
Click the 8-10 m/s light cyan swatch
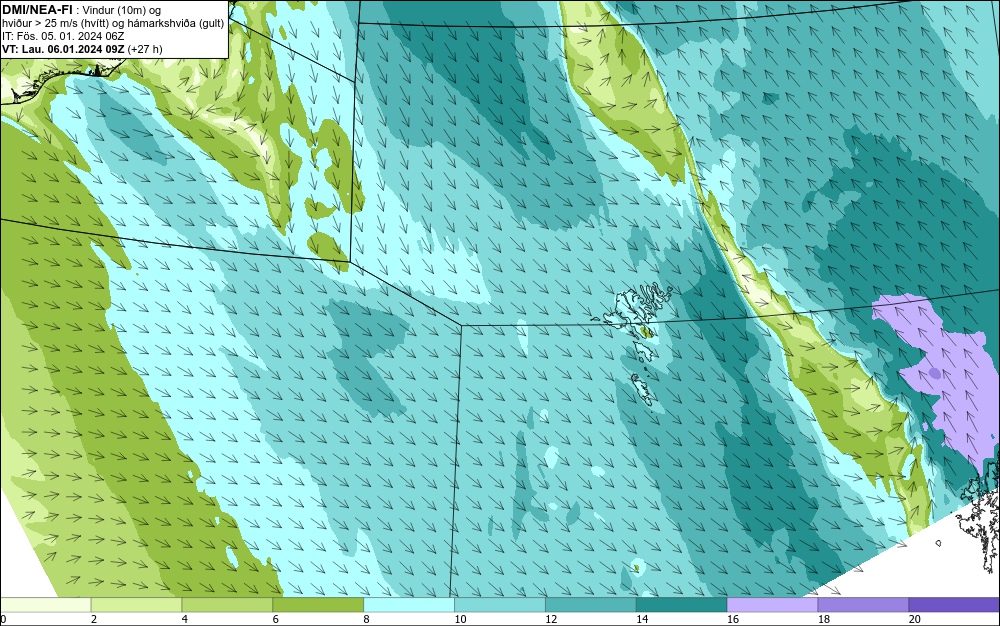[x=409, y=604]
